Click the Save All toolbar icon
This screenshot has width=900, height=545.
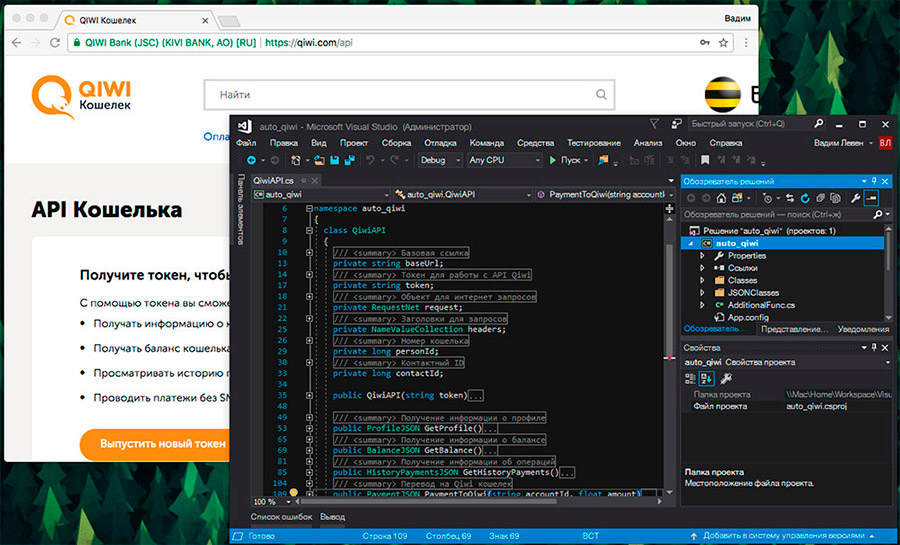348,161
